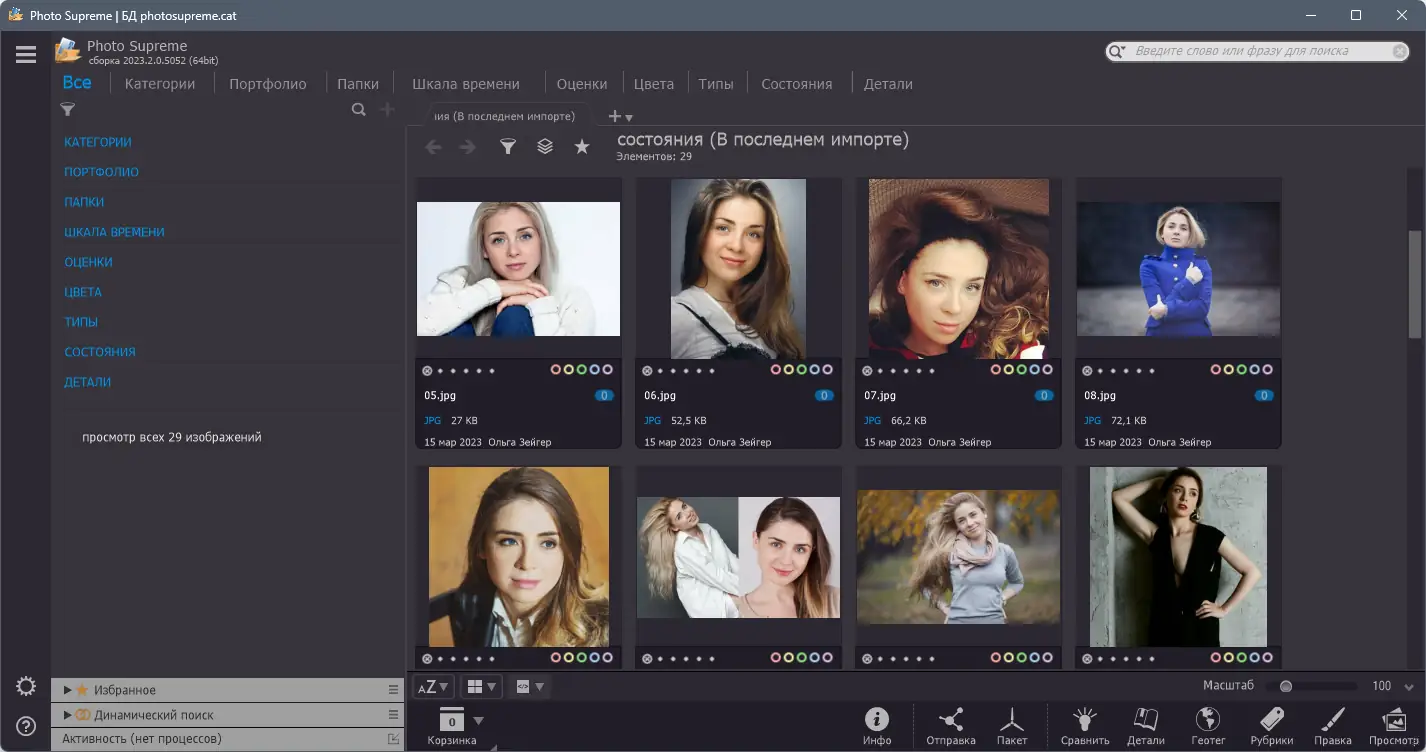This screenshot has height=752, width=1426.
Task: Clear rating on 06.jpg thumbnail
Action: pos(647,370)
